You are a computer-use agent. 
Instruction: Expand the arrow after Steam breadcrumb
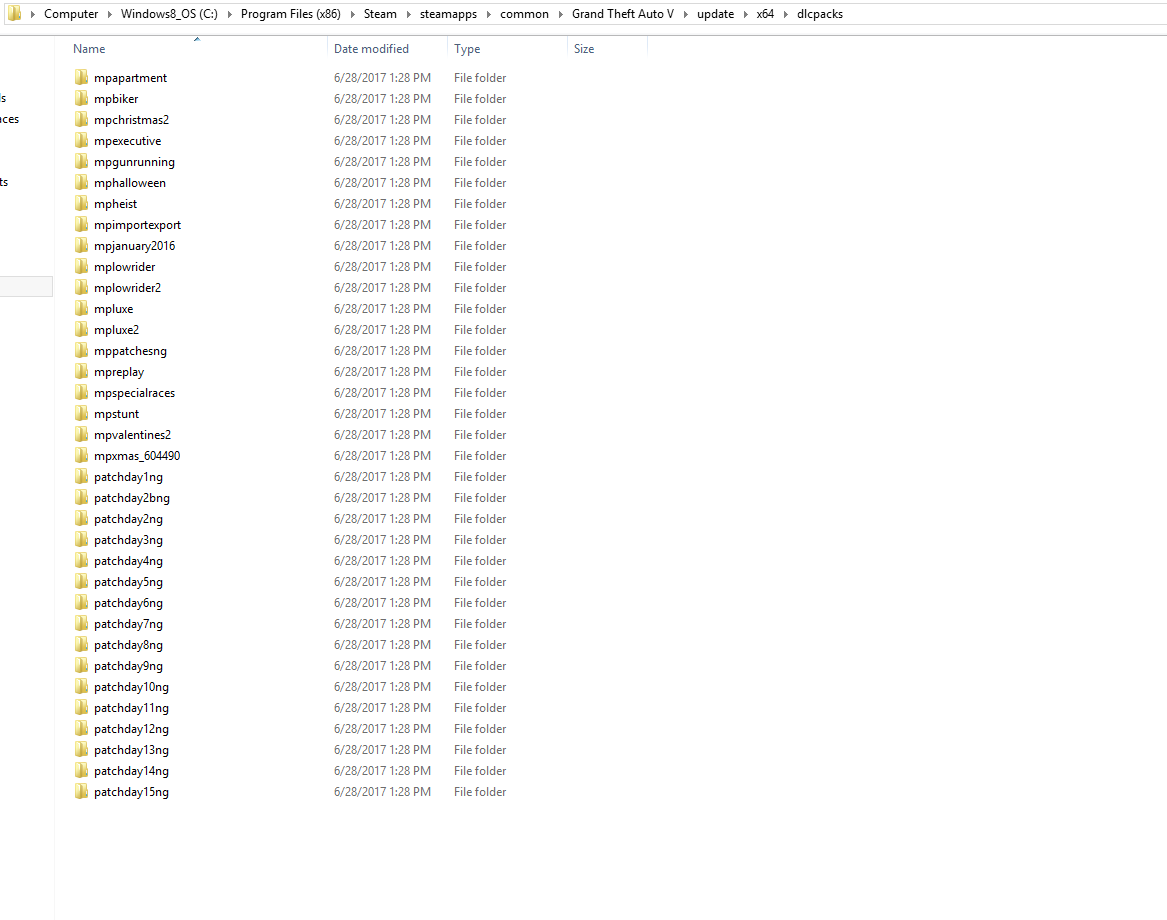click(408, 14)
